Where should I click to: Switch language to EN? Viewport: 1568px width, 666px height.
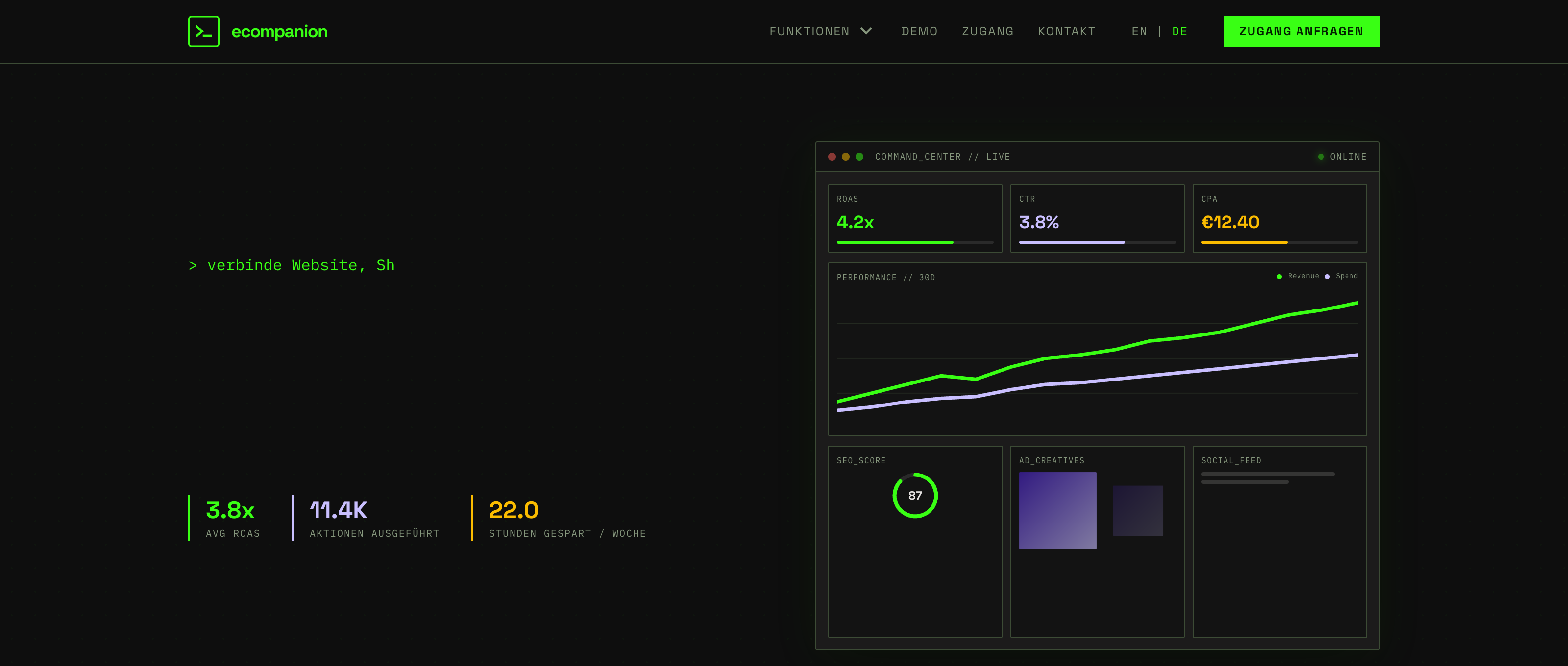(x=1138, y=31)
